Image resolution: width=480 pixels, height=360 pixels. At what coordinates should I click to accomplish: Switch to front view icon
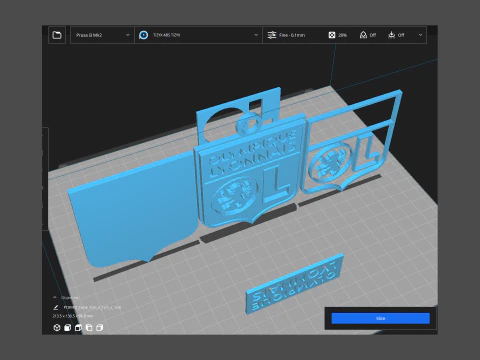[x=68, y=328]
